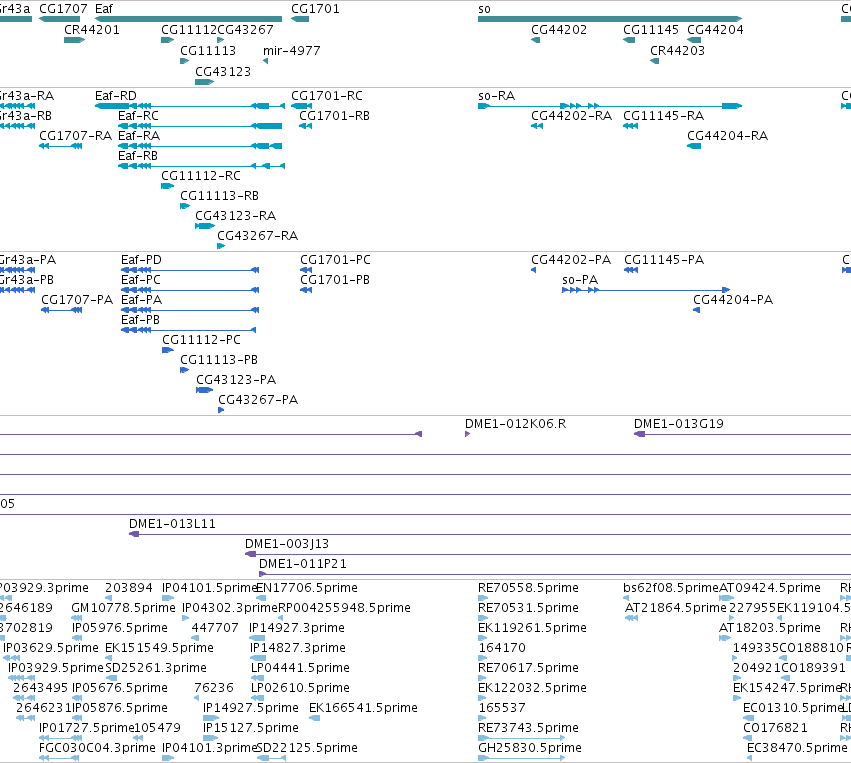
Task: Click CG43123-PA protein label
Action: (236, 380)
